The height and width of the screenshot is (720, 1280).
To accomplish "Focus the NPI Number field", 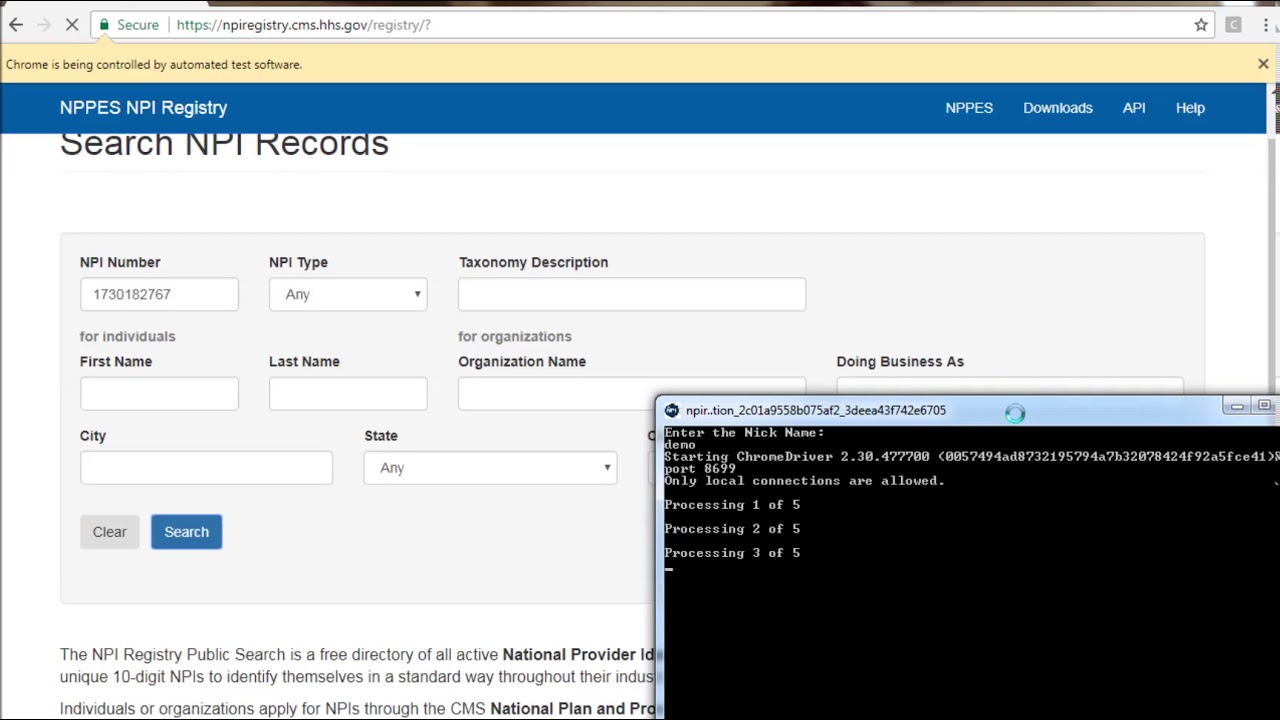I will pos(159,294).
